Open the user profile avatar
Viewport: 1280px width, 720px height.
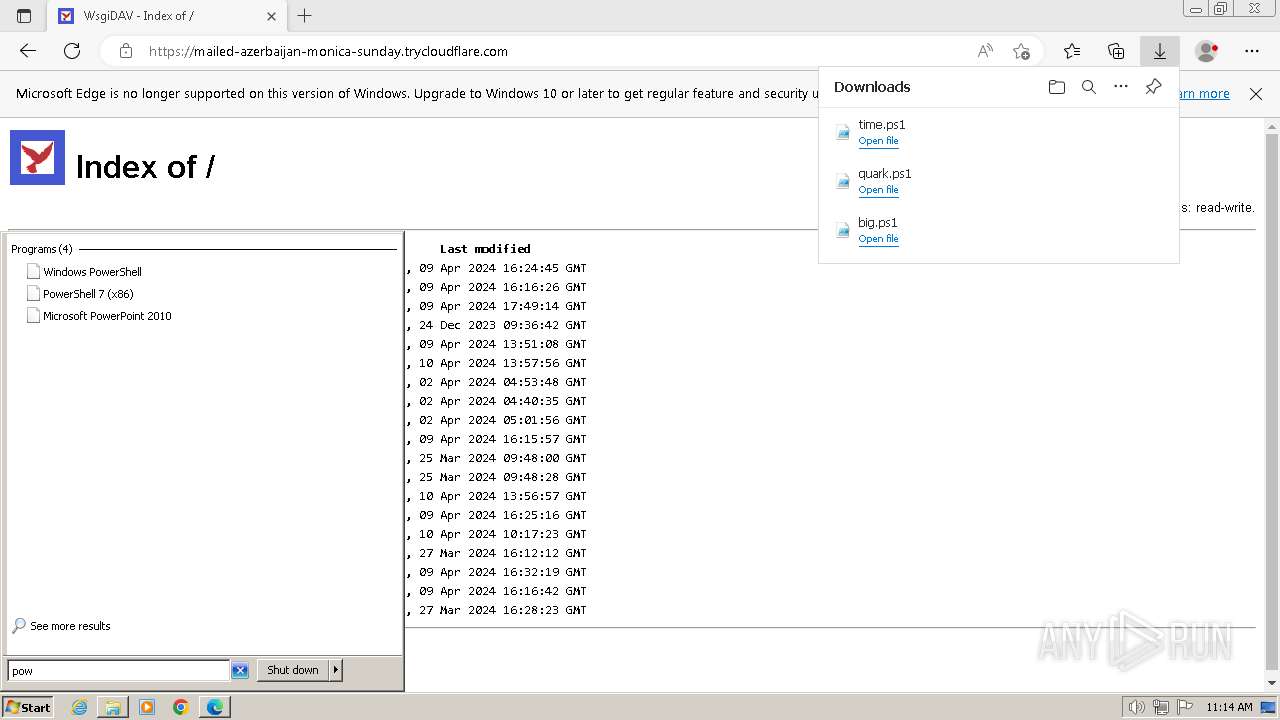pyautogui.click(x=1207, y=51)
